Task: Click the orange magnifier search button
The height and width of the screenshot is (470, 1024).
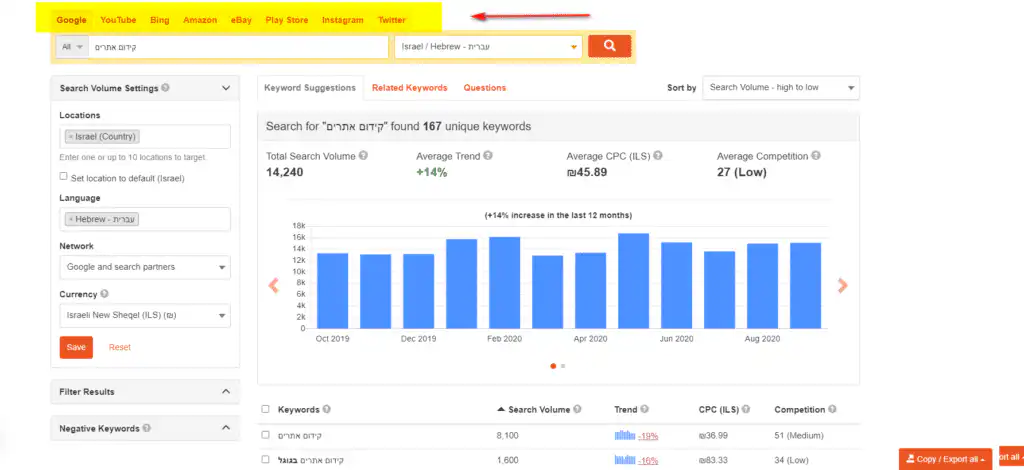Action: tap(609, 46)
